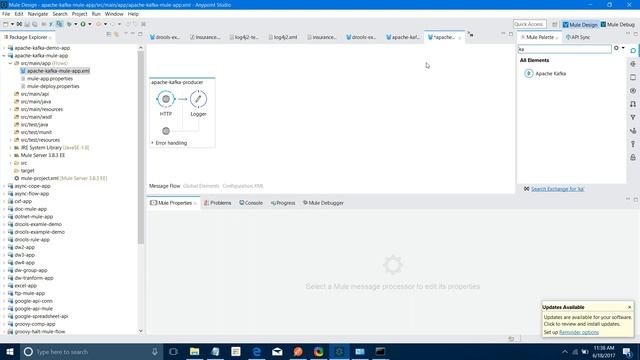
Task: Open Windows Task View
Action: pyautogui.click(x=173, y=351)
